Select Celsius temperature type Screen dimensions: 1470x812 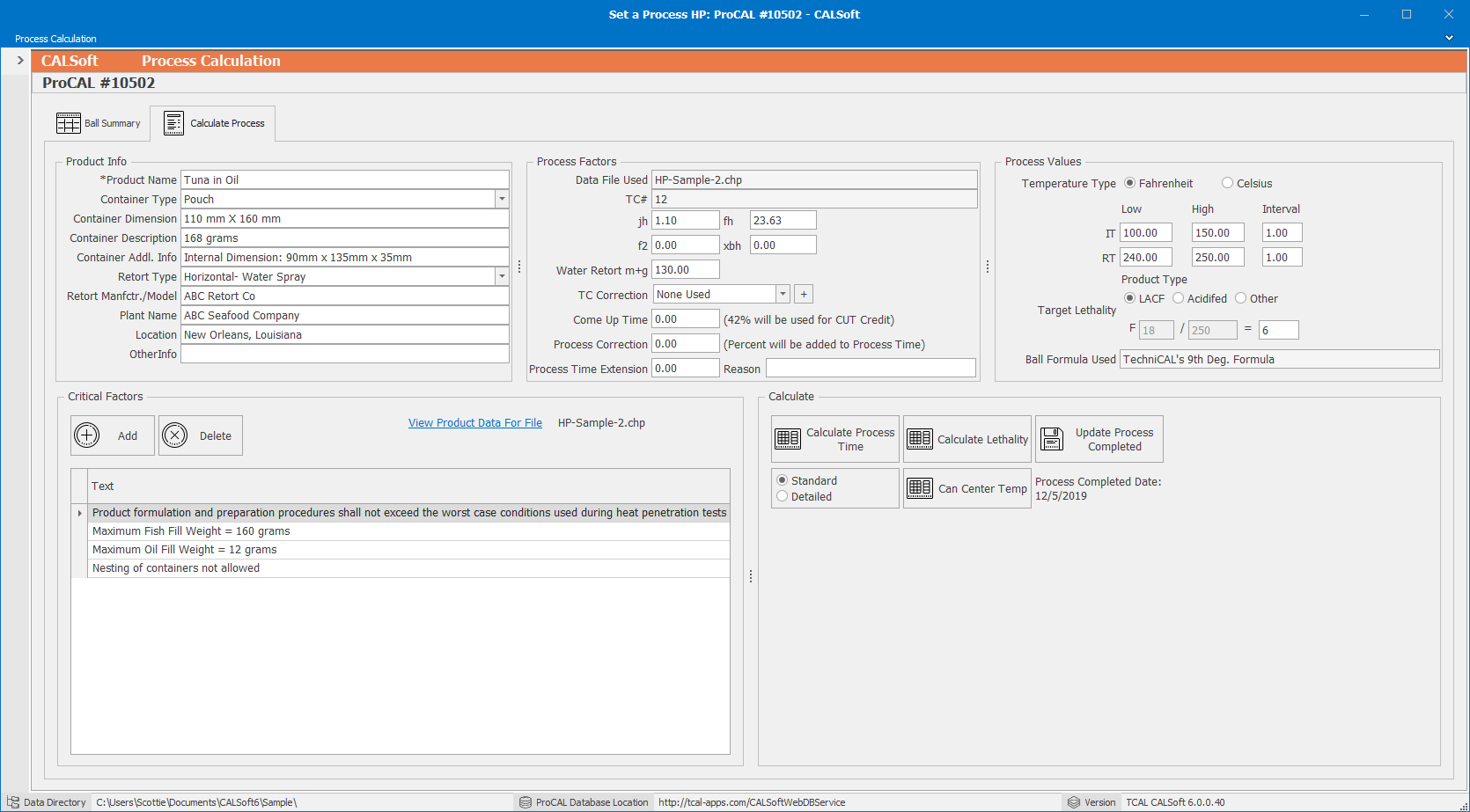coord(1227,183)
